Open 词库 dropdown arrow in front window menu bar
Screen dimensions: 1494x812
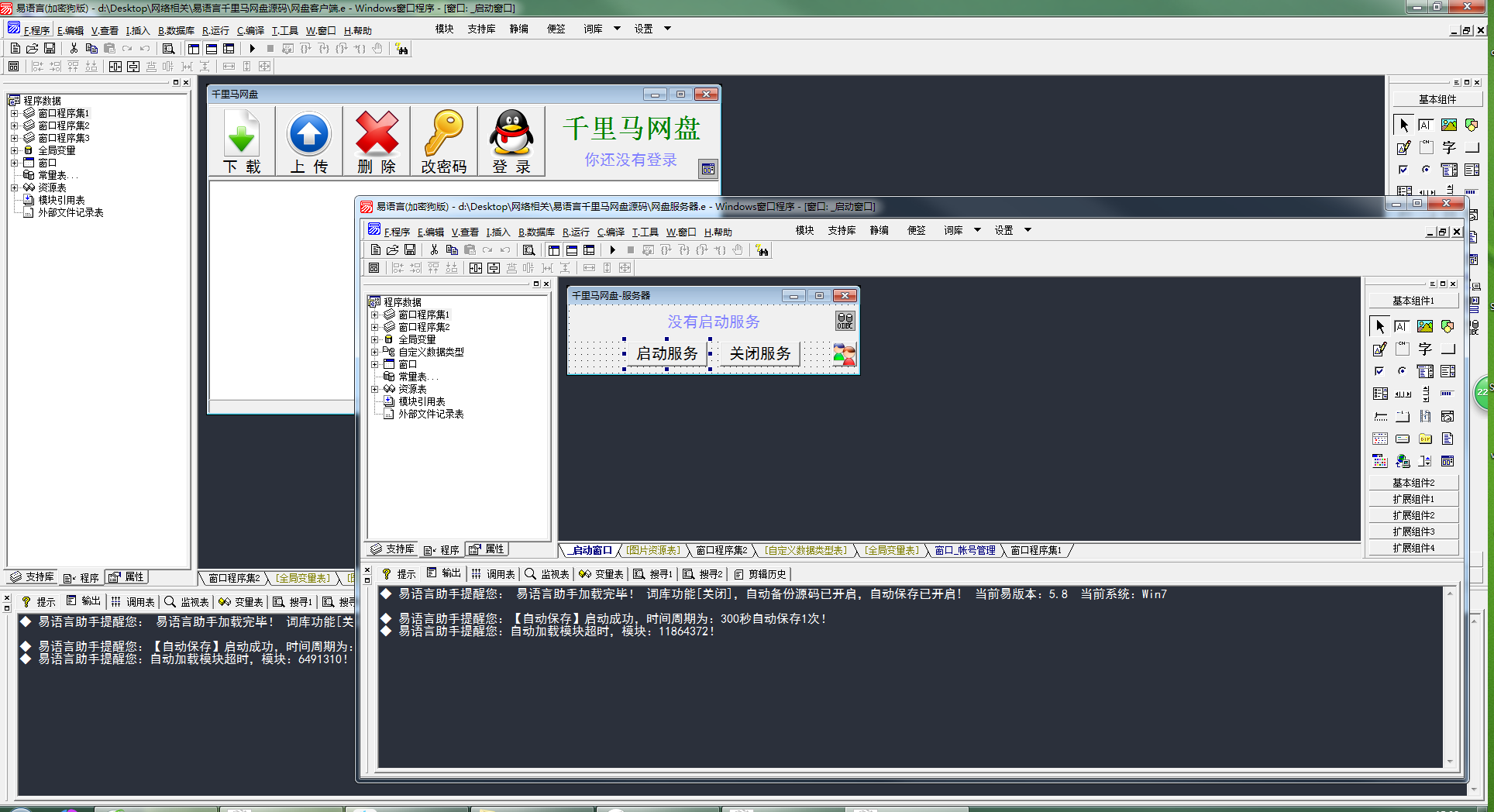(x=977, y=230)
